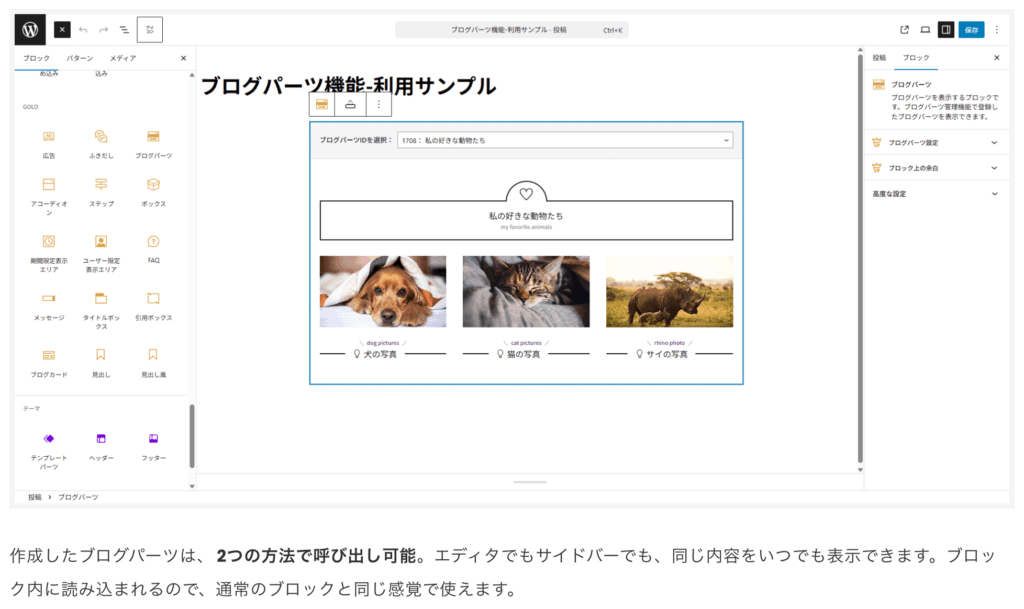The height and width of the screenshot is (609, 1024).
Task: Click the undo arrow in top toolbar
Action: (83, 30)
